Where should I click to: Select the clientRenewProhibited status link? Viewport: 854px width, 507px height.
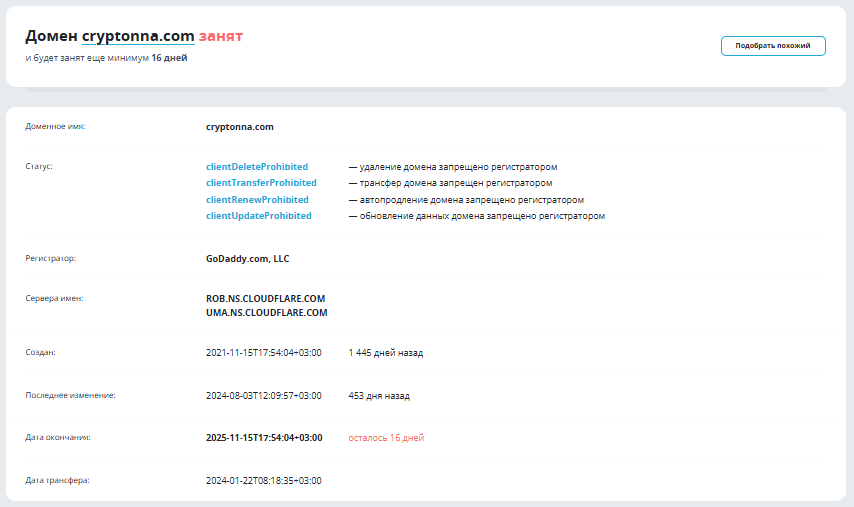(257, 200)
